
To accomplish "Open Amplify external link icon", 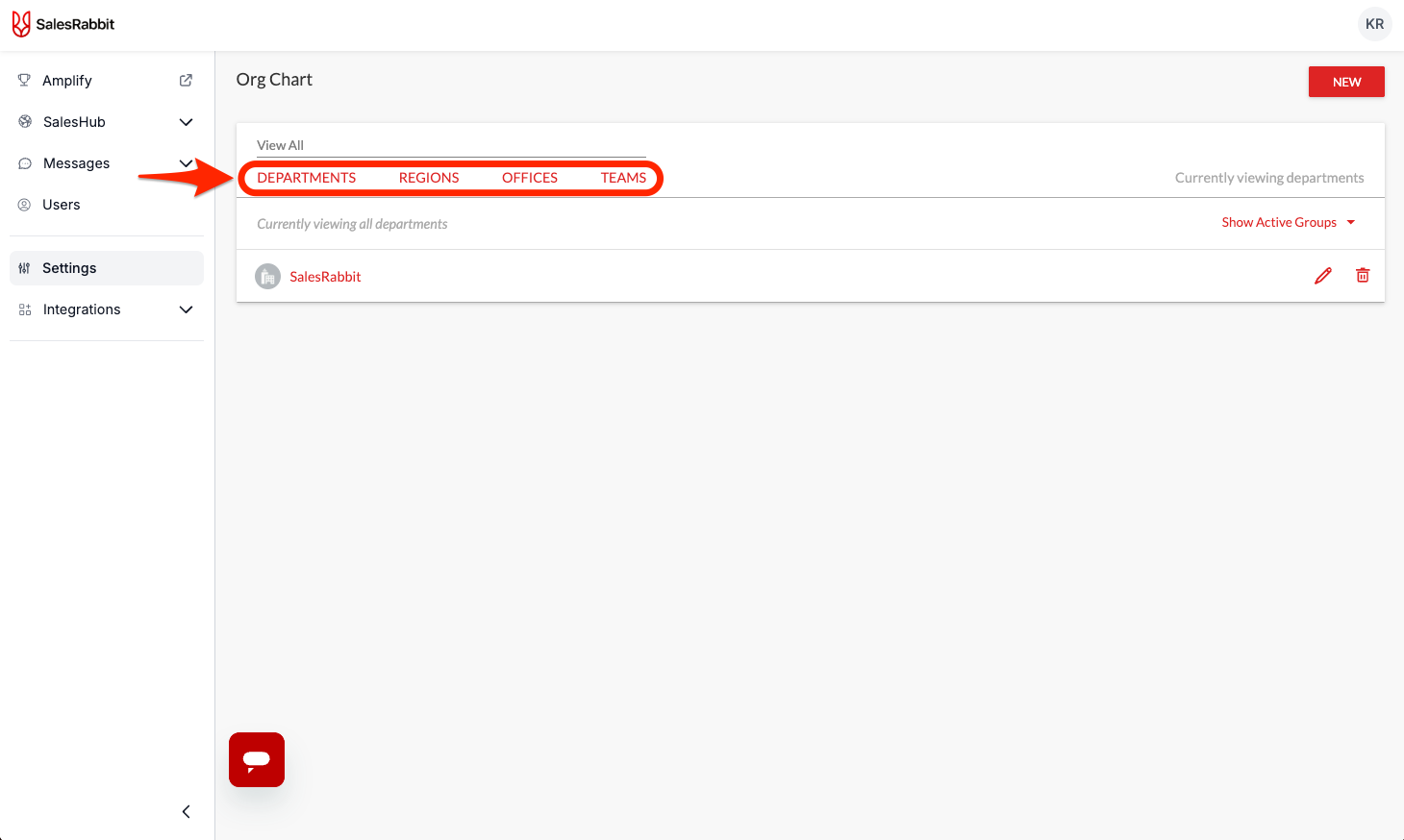I will 186,81.
